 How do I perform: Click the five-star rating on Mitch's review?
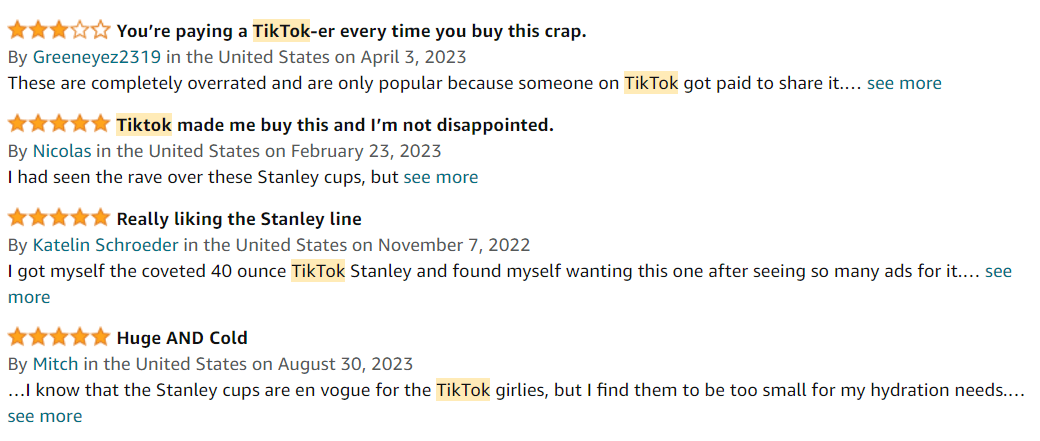(x=58, y=338)
